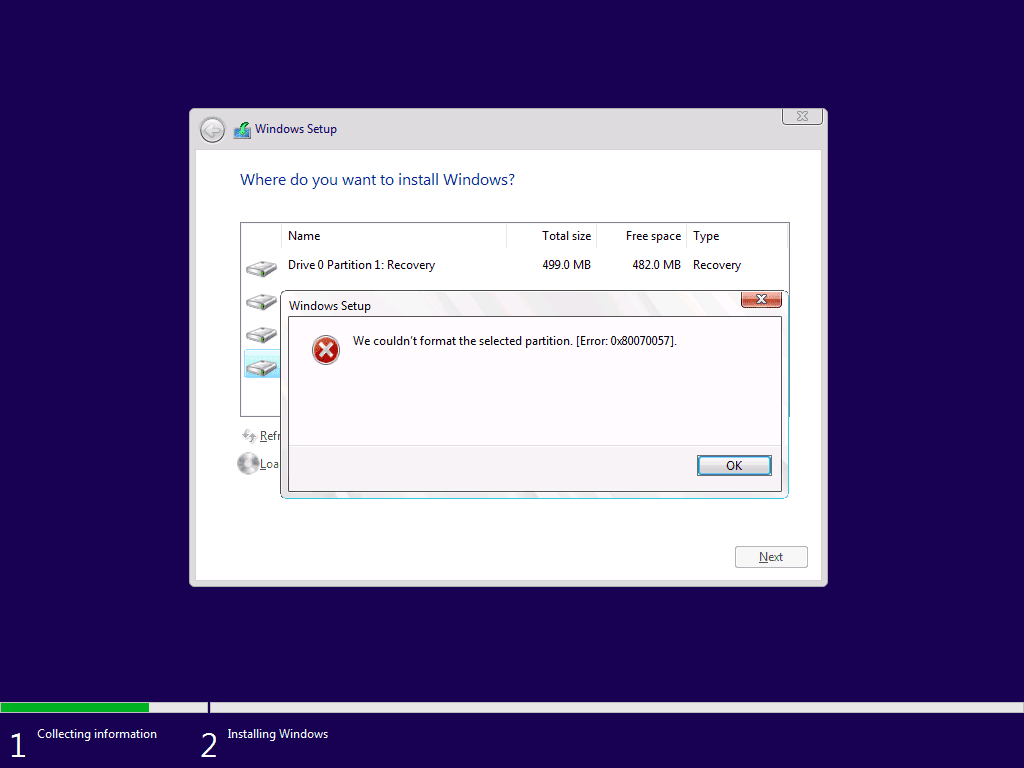Click the circular back navigation button
The height and width of the screenshot is (768, 1024).
[x=212, y=130]
